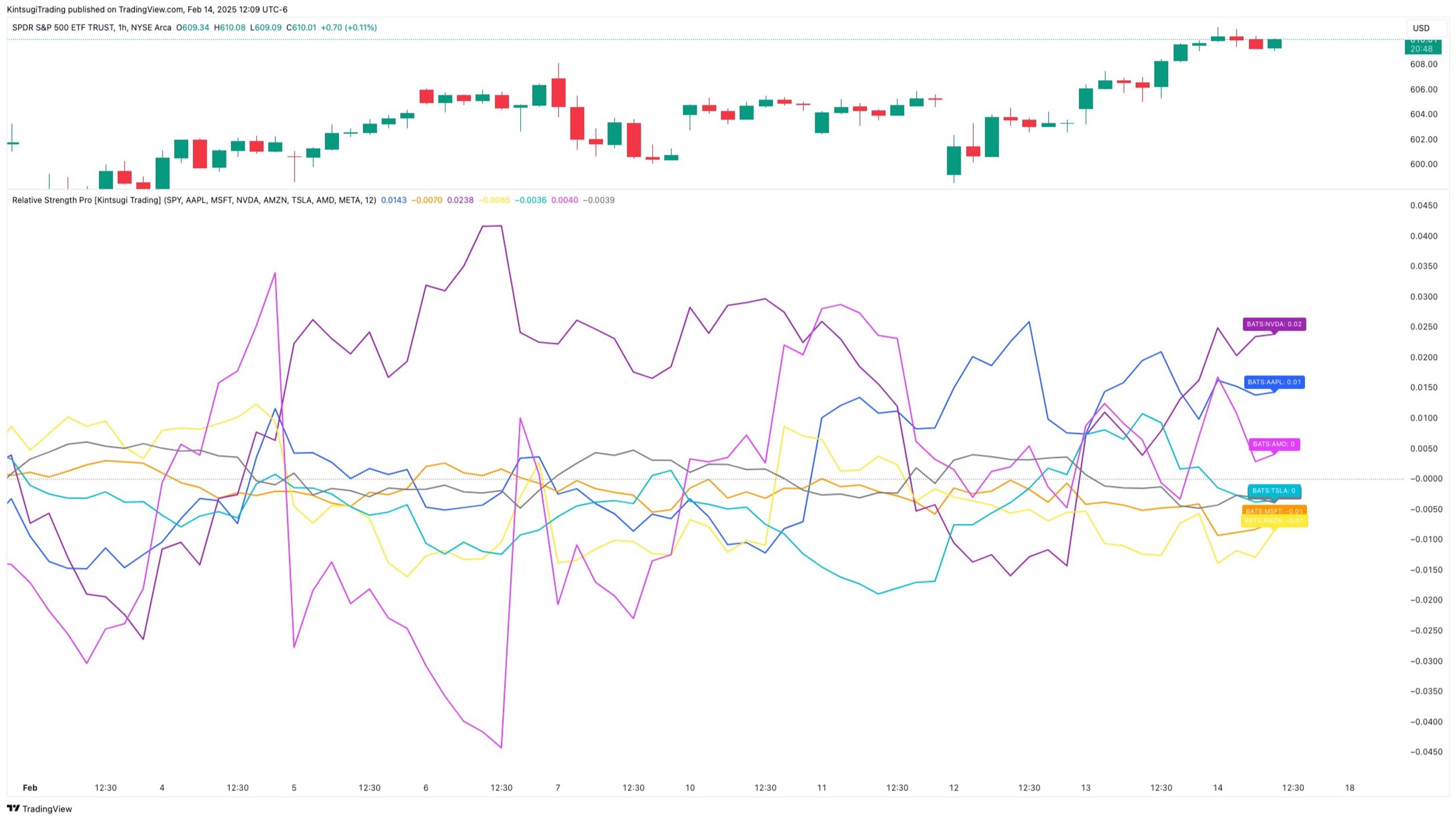
Task: Click the purple 0.0238 legend value
Action: [x=460, y=200]
